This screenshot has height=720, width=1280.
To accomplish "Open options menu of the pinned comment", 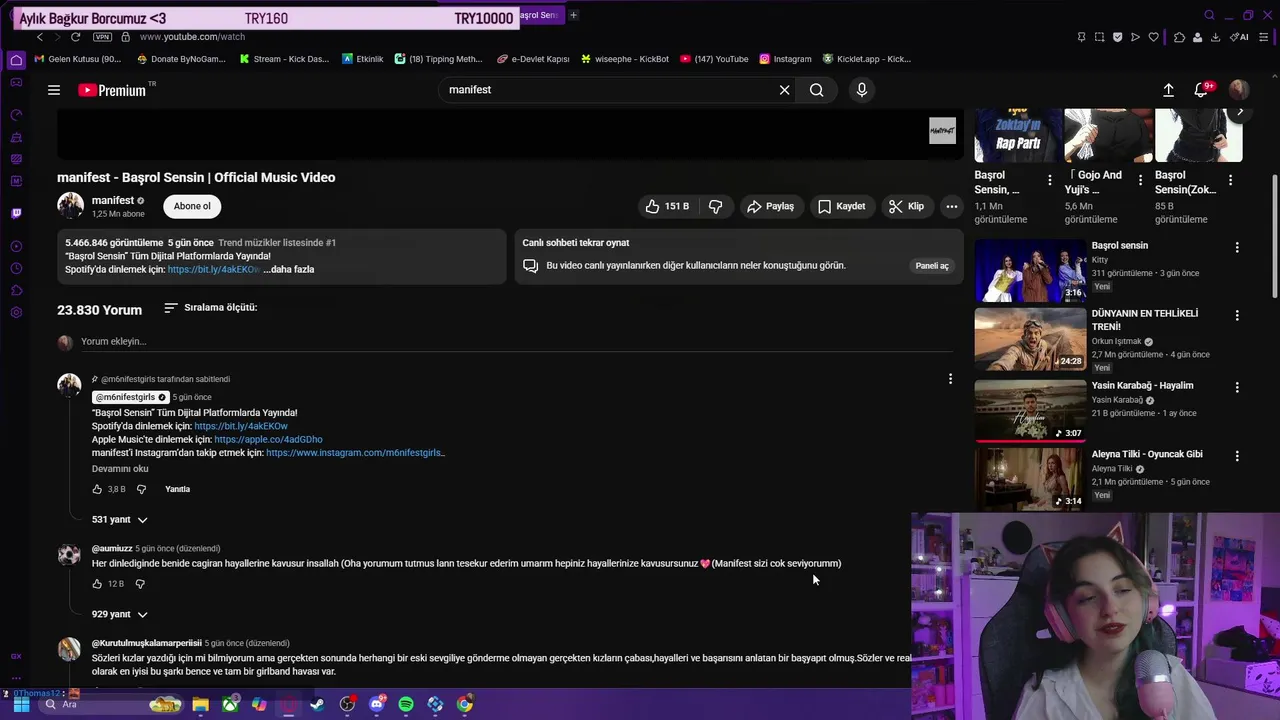I will pos(950,379).
